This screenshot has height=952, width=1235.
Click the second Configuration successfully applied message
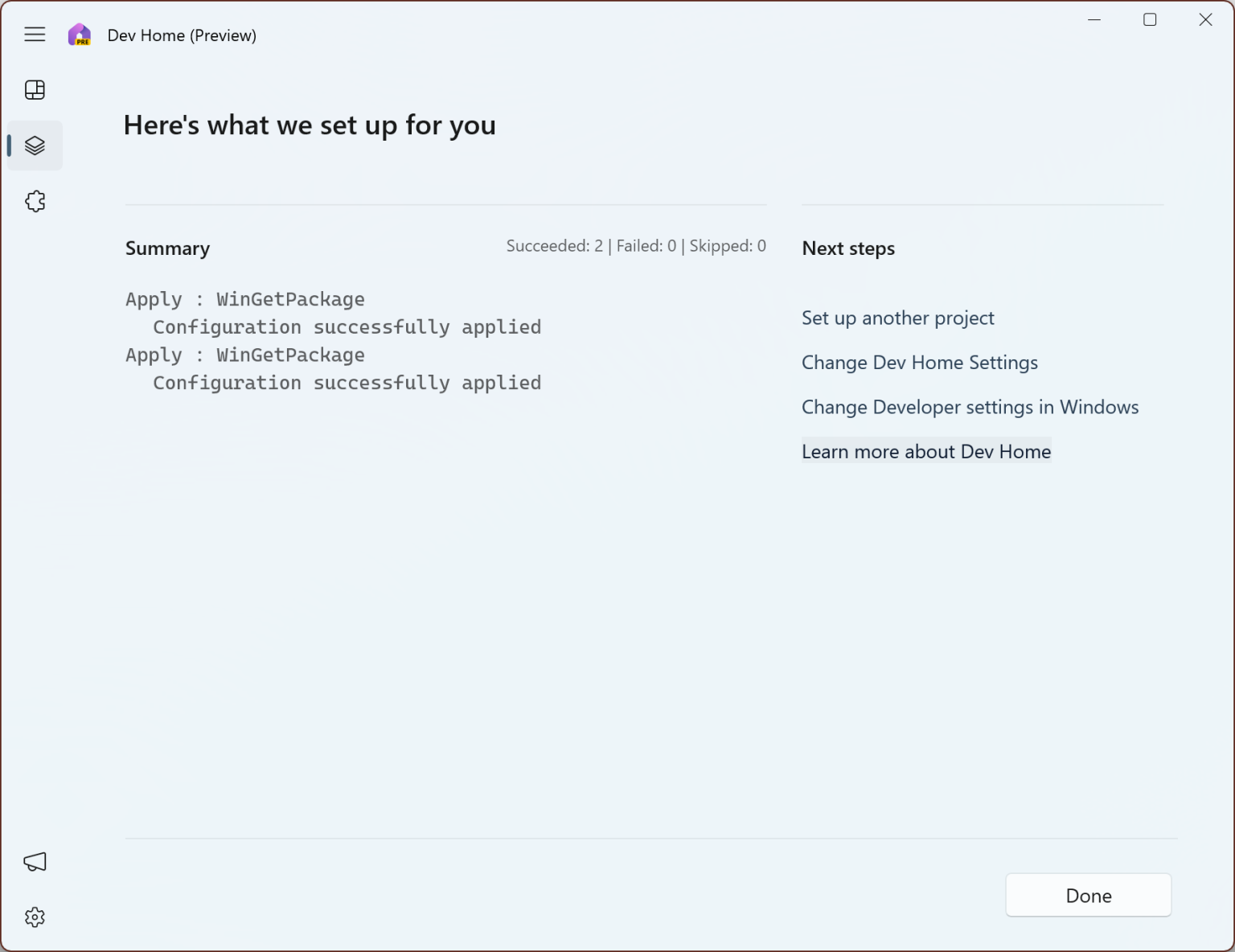point(347,383)
